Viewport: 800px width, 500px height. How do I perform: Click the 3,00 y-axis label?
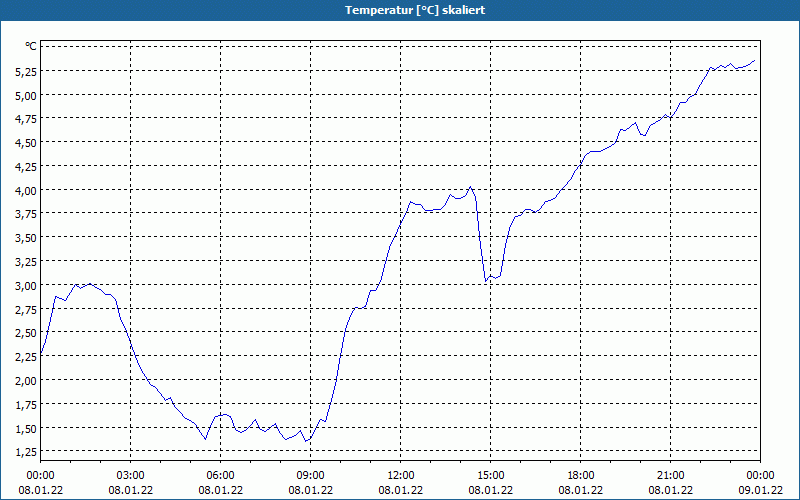click(x=26, y=286)
